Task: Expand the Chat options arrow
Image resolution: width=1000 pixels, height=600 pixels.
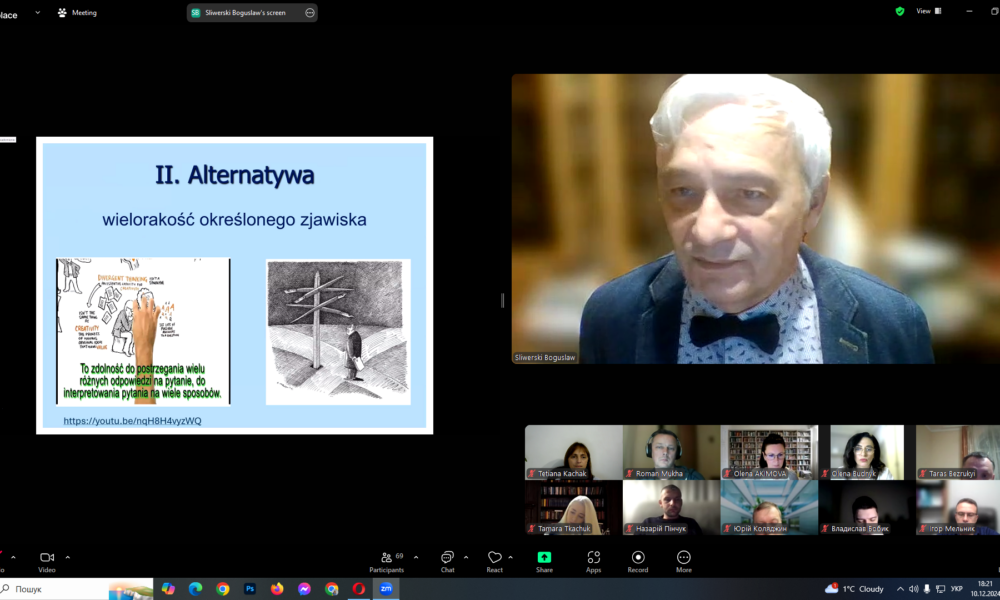Action: tap(466, 557)
